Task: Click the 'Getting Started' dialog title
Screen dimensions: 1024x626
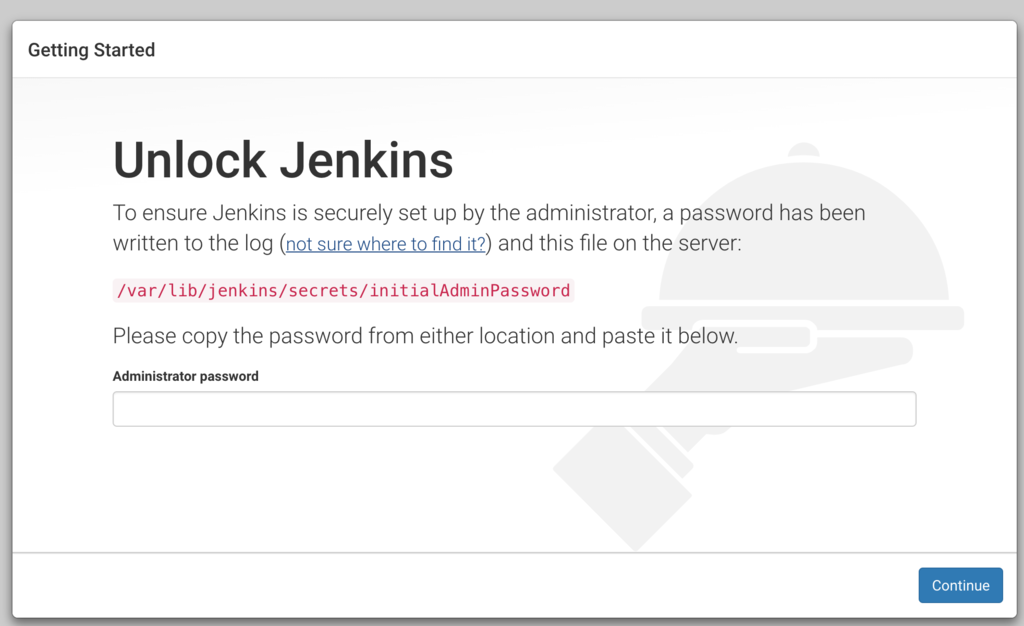Action: (x=91, y=50)
